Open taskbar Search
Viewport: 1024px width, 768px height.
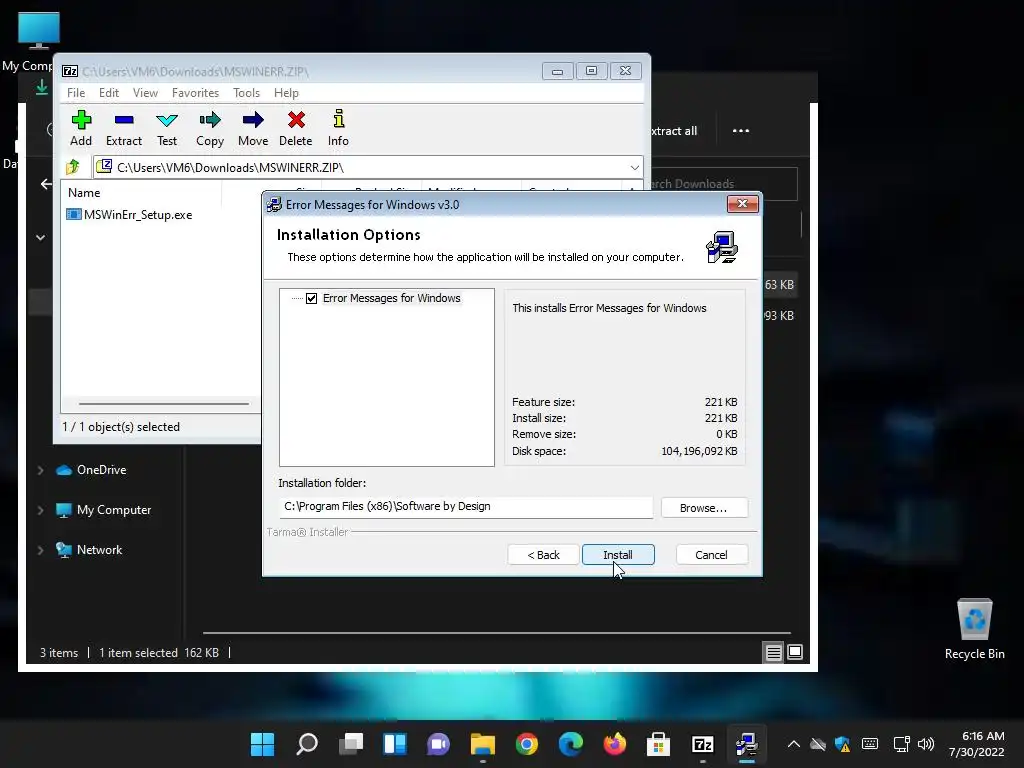point(307,744)
